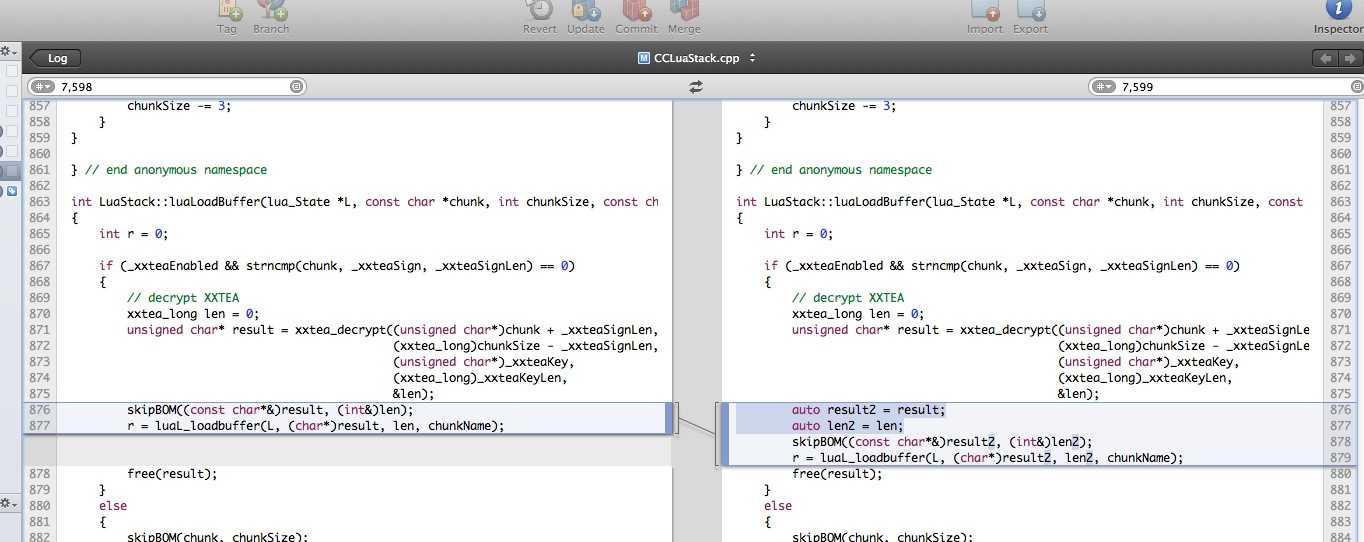
Task: Toggle the first sidebar checkbox
Action: pos(12,72)
